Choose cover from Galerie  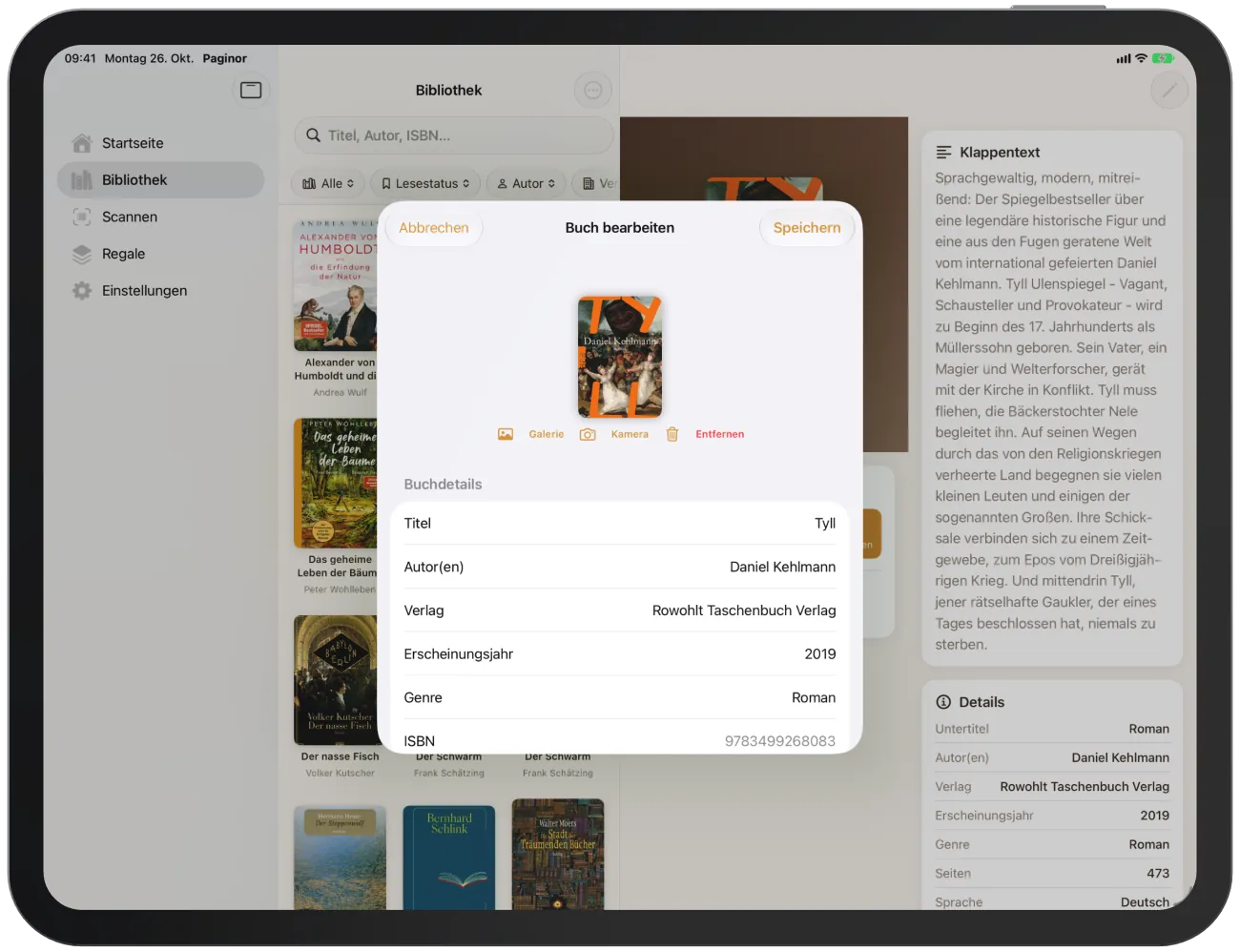547,434
